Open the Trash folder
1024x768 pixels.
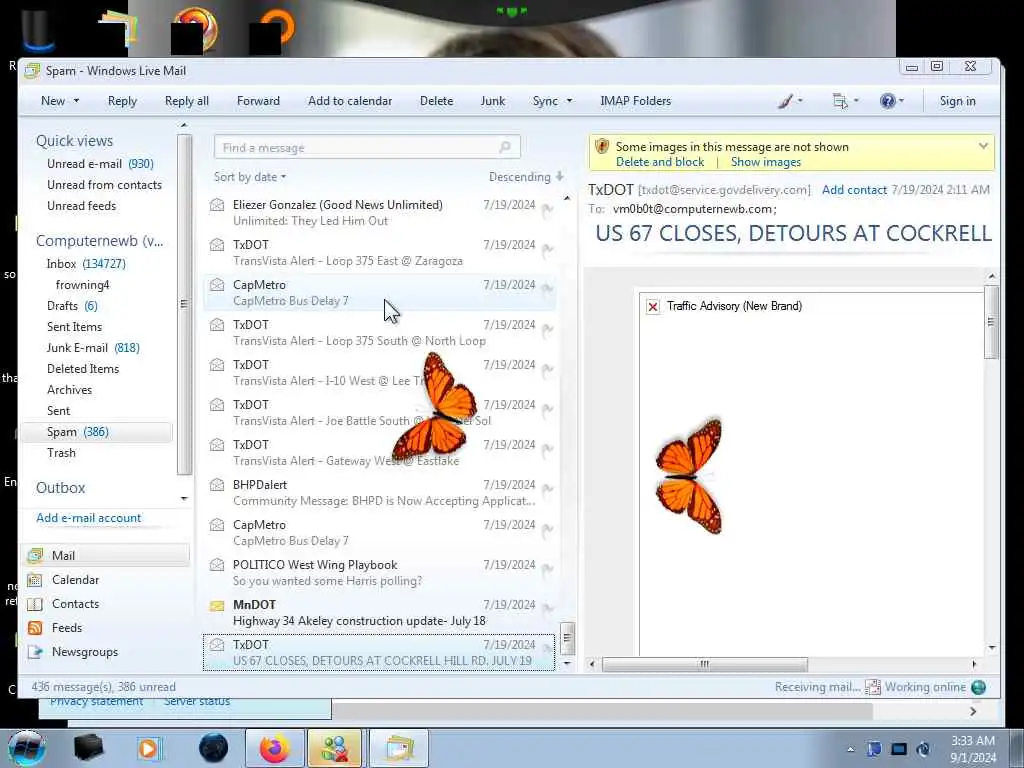point(61,453)
